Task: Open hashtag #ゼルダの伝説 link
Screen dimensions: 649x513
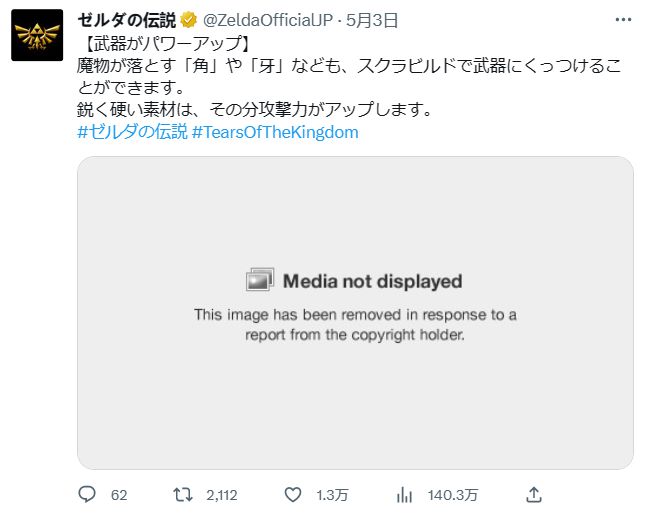Action: (132, 132)
